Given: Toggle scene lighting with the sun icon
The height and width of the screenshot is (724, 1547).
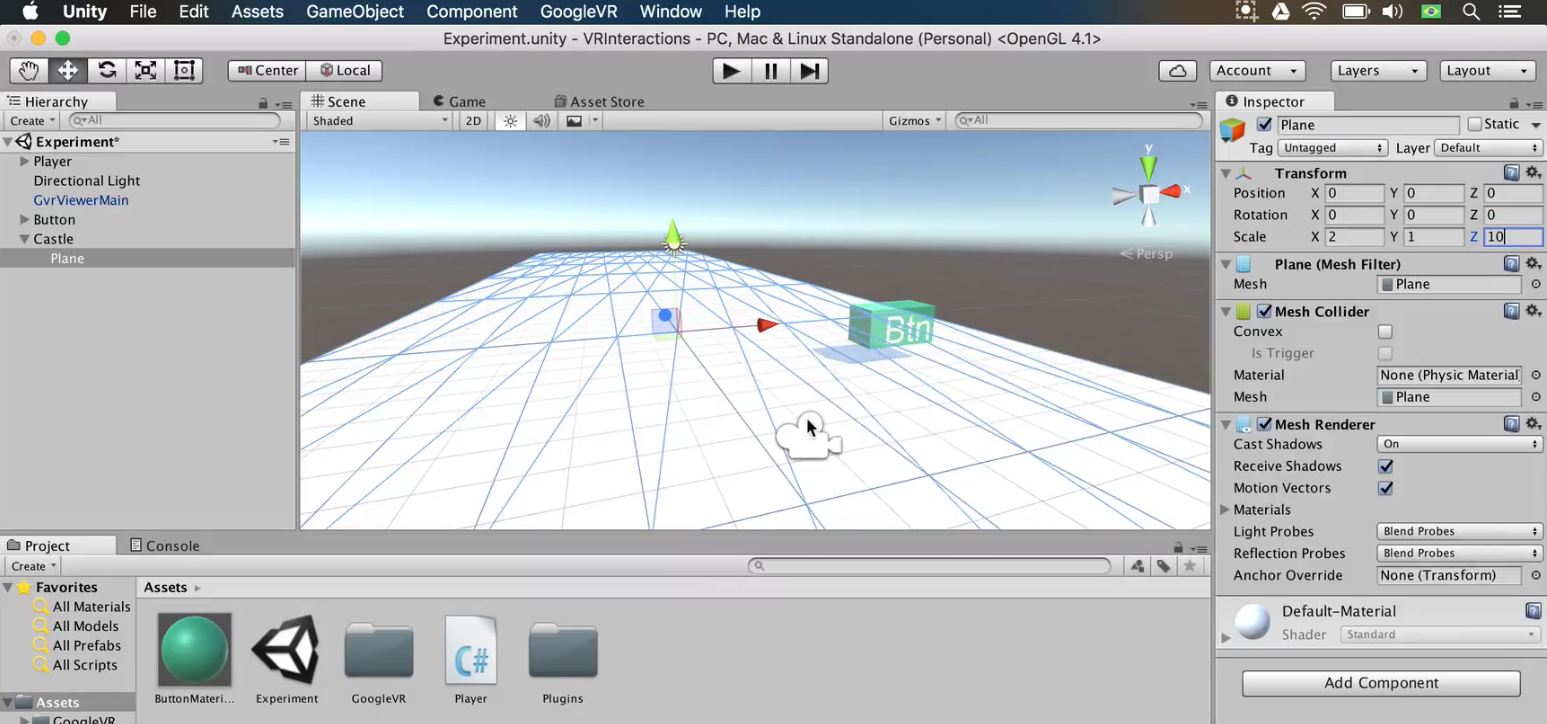Looking at the screenshot, I should click(x=509, y=120).
